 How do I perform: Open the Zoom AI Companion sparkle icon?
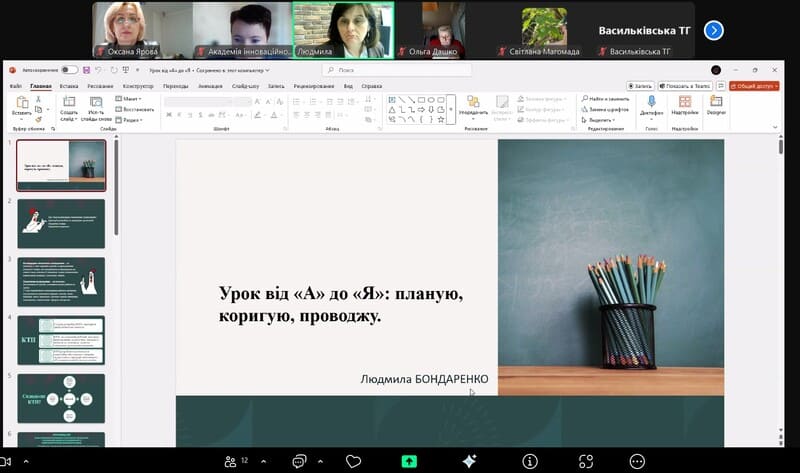tap(469, 461)
